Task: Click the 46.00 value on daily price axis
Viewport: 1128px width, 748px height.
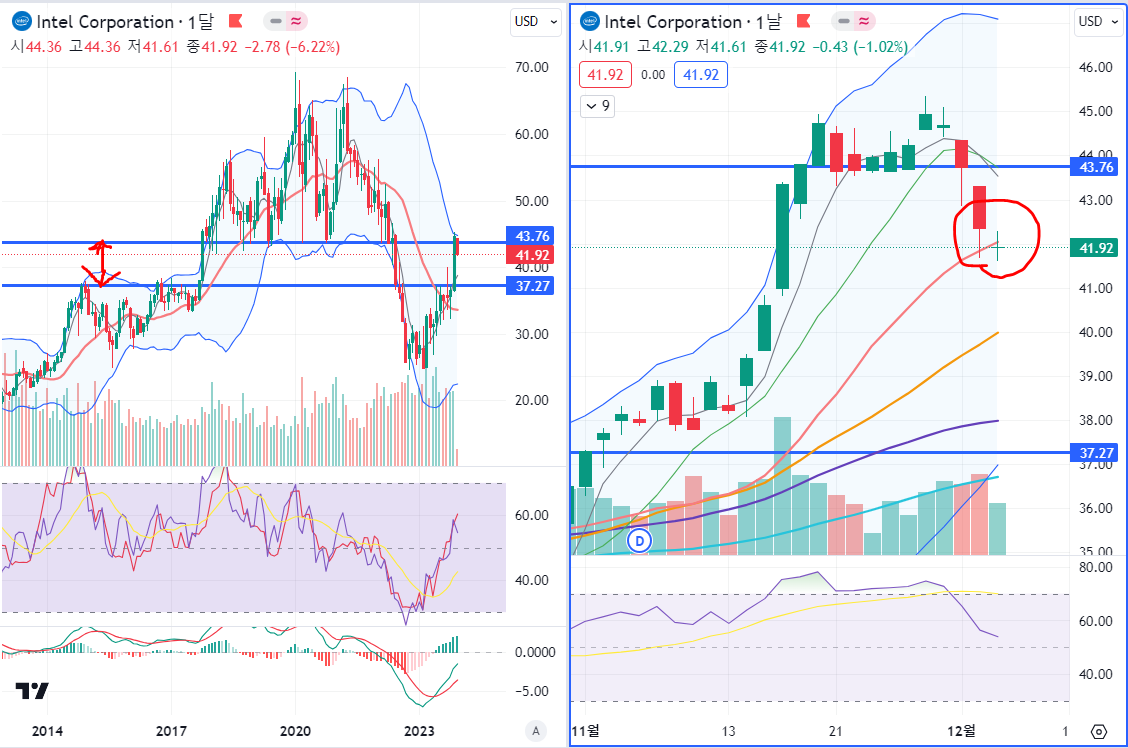Action: [x=1096, y=68]
